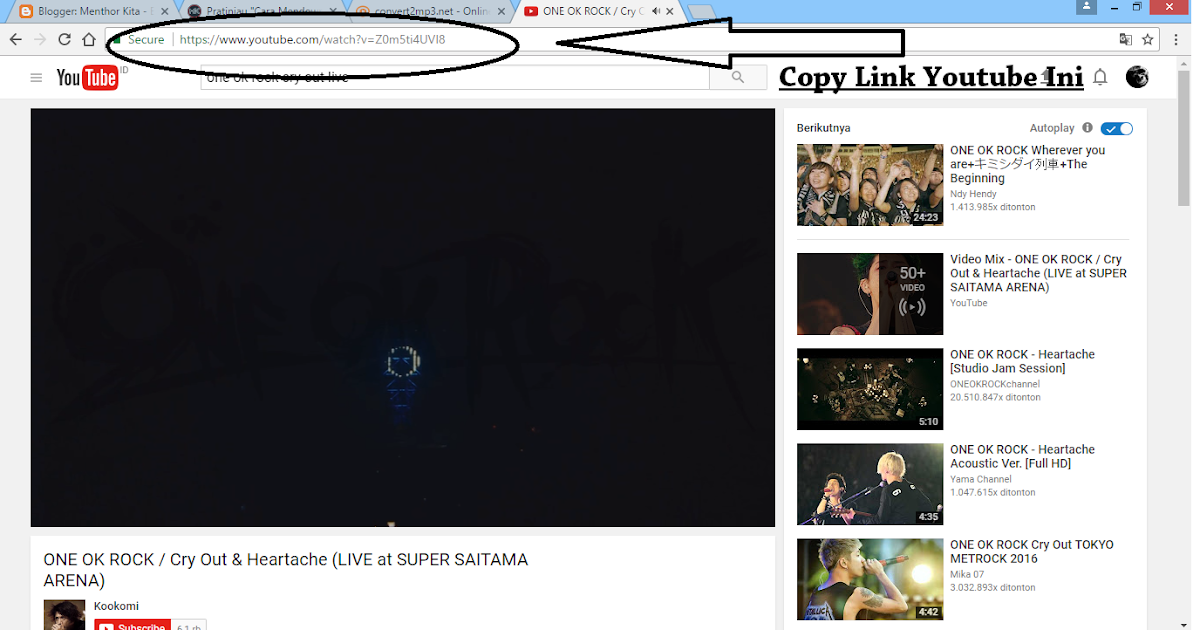This screenshot has height=630, width=1200.
Task: Switch to the convert2mp3.net tab
Action: pos(428,11)
